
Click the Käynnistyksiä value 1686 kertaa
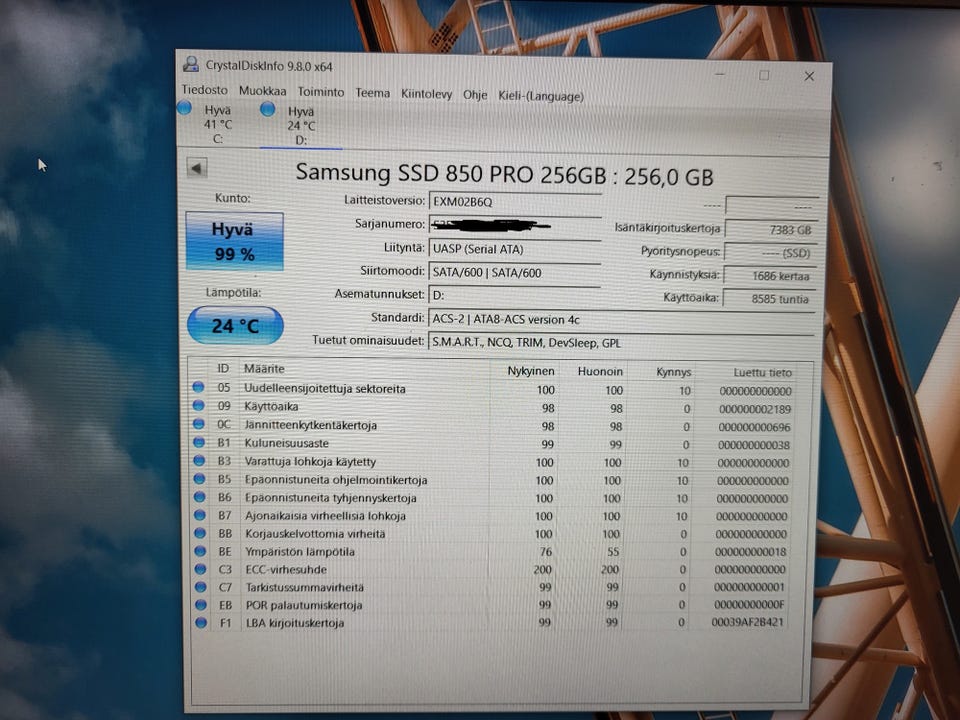click(770, 276)
